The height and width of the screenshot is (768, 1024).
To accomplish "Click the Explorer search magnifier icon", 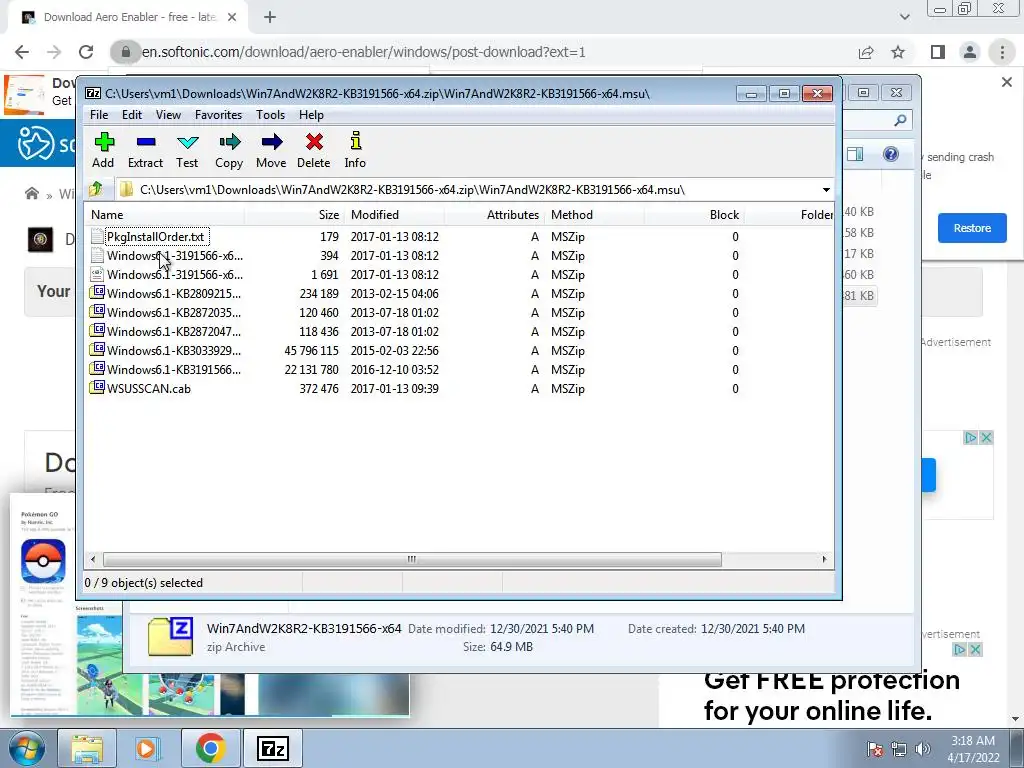I will tap(900, 120).
